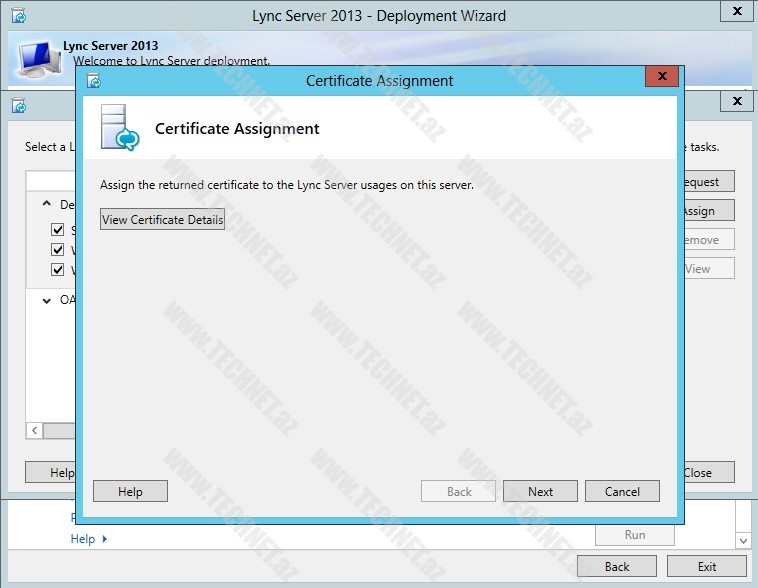Open the Help link in the Deployment Wizard
This screenshot has height=588, width=758.
point(82,539)
